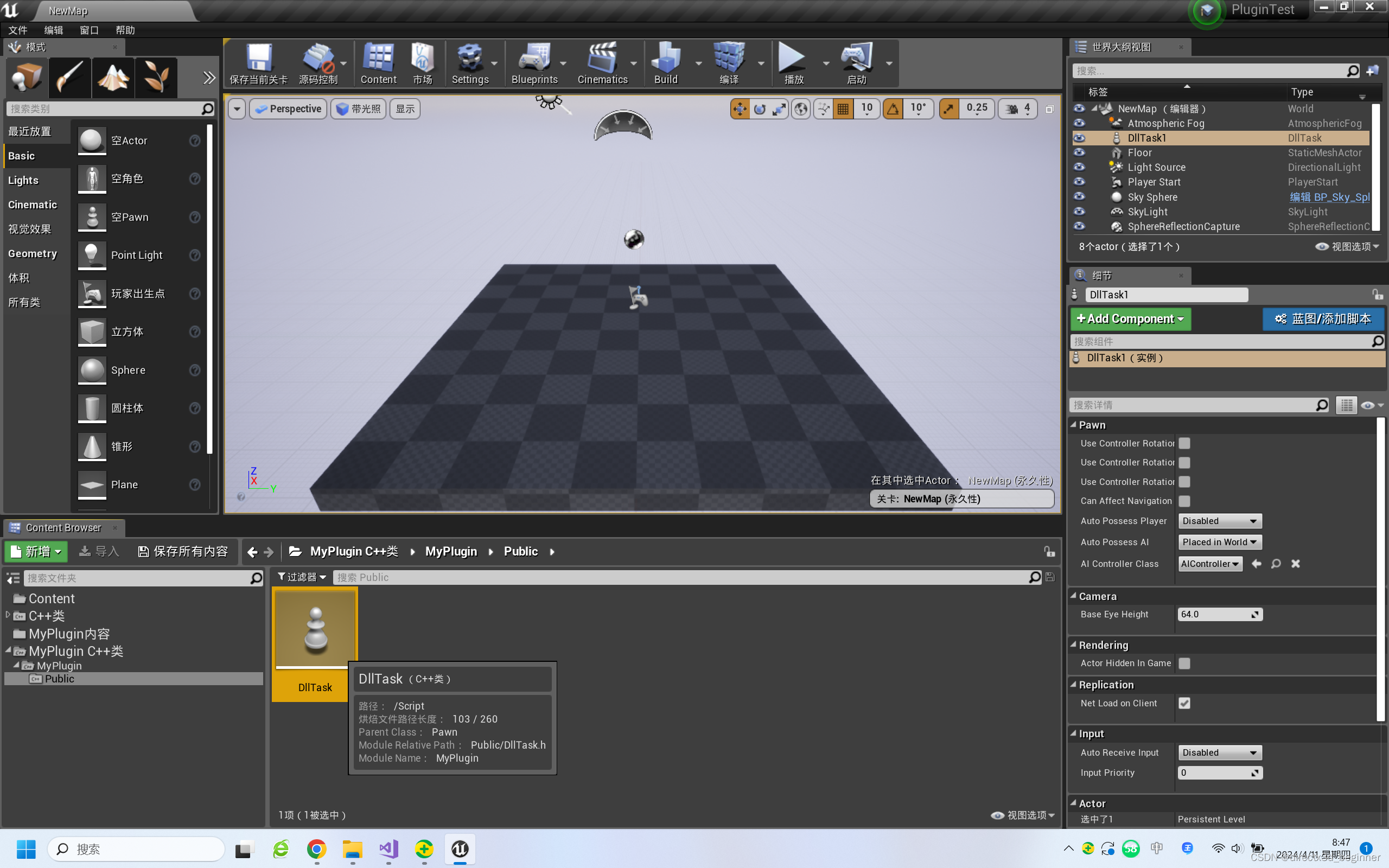
Task: Click the 蓝图/添加脚本 button
Action: click(1322, 318)
